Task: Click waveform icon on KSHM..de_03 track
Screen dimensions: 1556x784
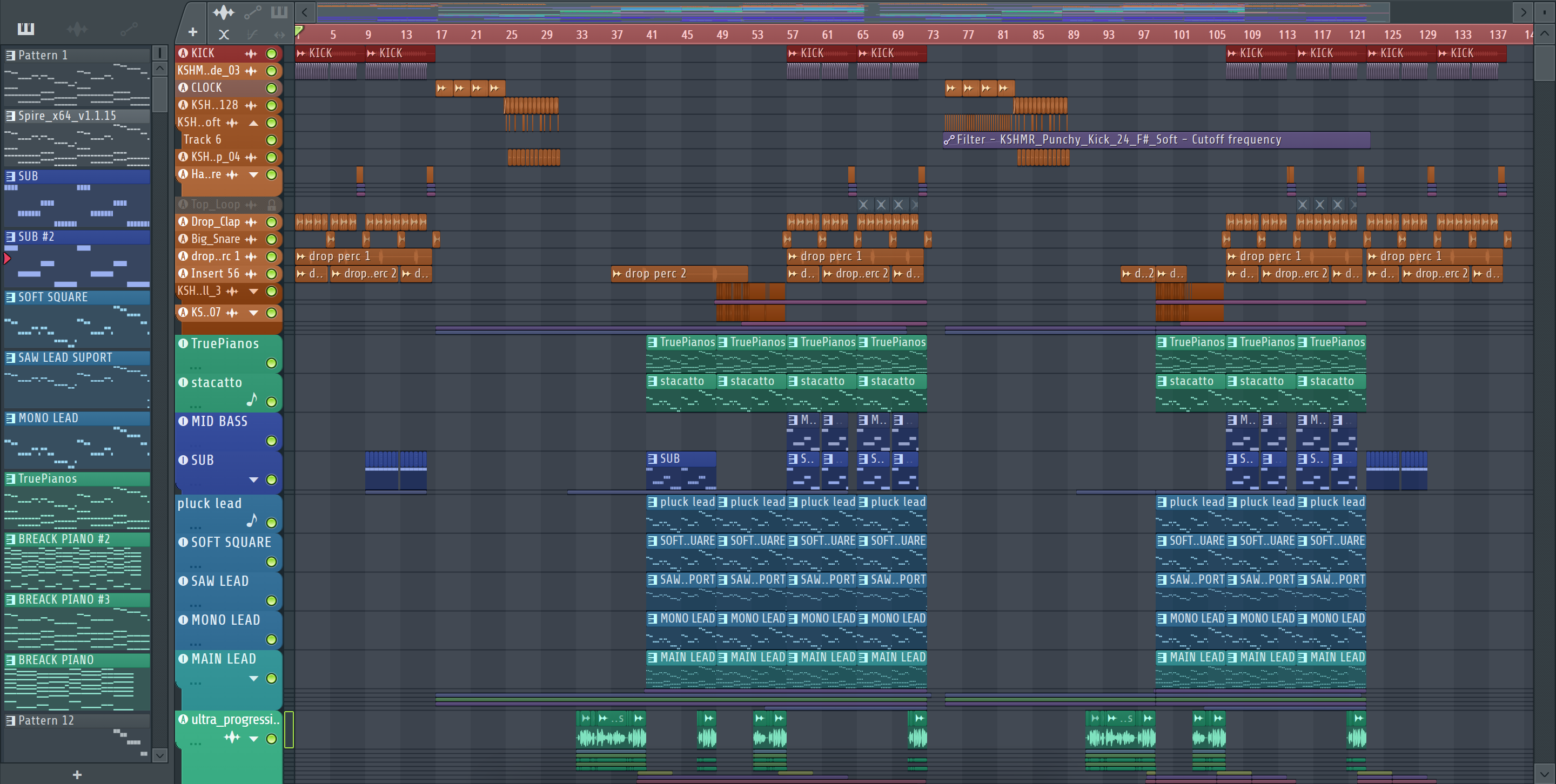Action: [251, 71]
